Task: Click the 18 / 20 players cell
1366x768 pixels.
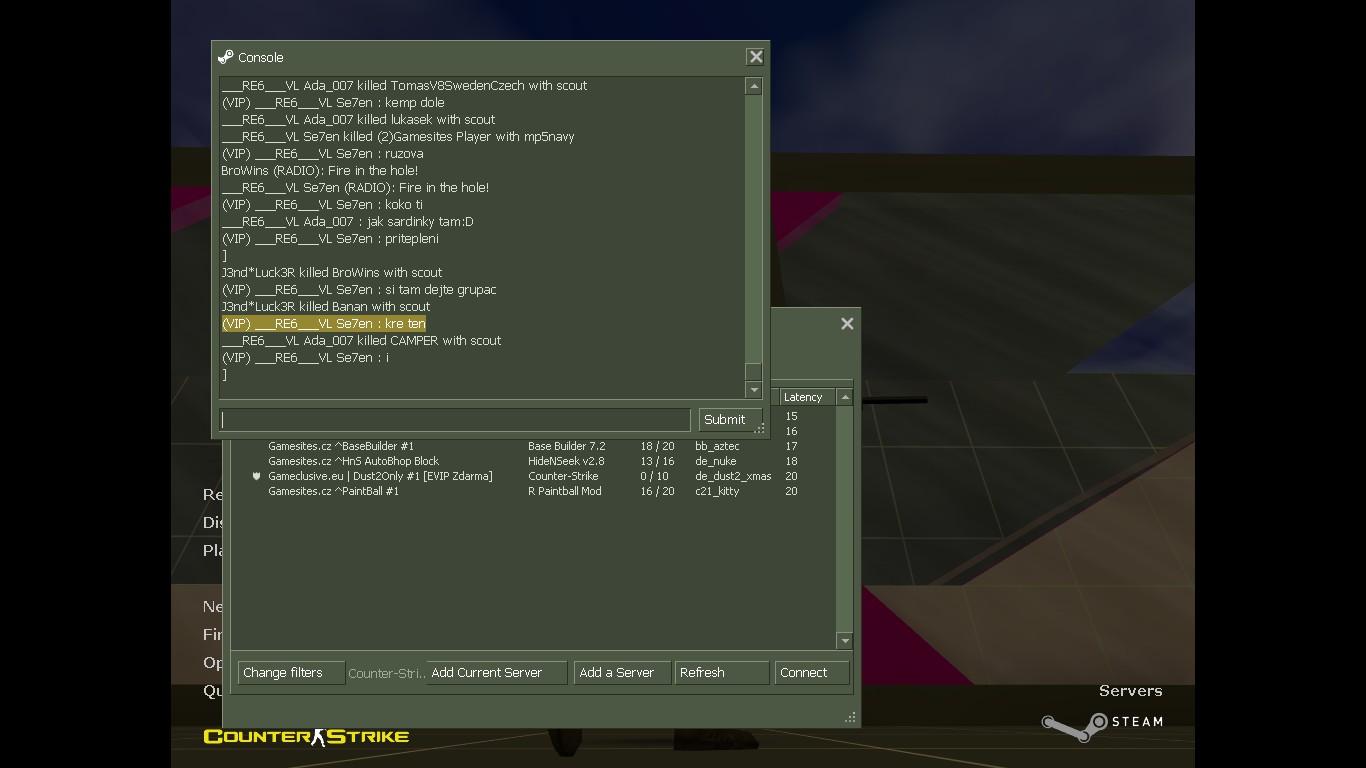Action: coord(657,446)
